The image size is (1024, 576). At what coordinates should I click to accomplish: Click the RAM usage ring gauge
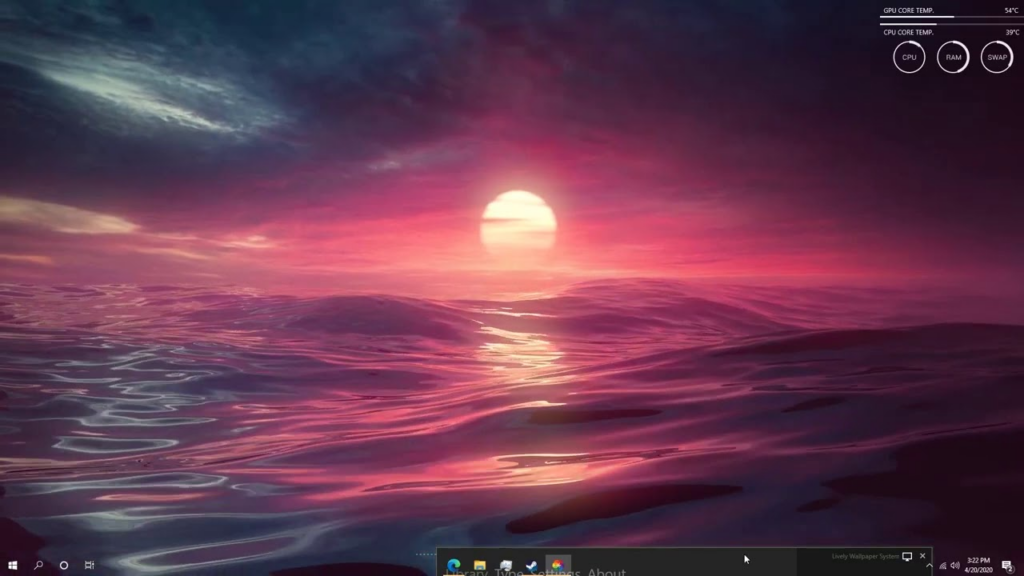953,57
